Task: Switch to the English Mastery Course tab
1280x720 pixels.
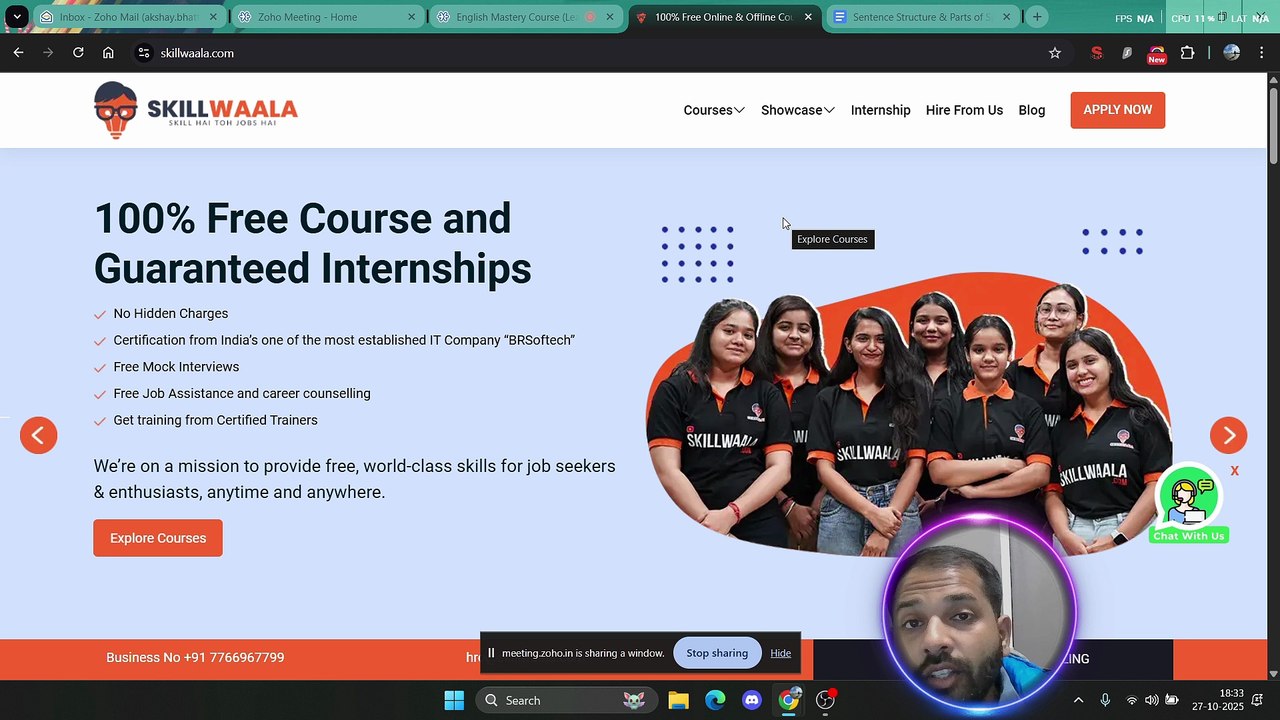Action: [x=524, y=17]
